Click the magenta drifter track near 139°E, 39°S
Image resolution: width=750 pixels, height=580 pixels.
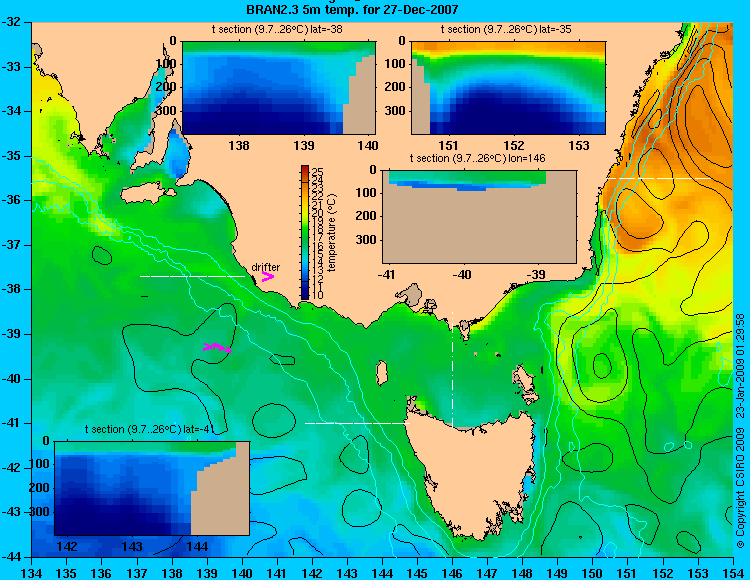[218, 347]
